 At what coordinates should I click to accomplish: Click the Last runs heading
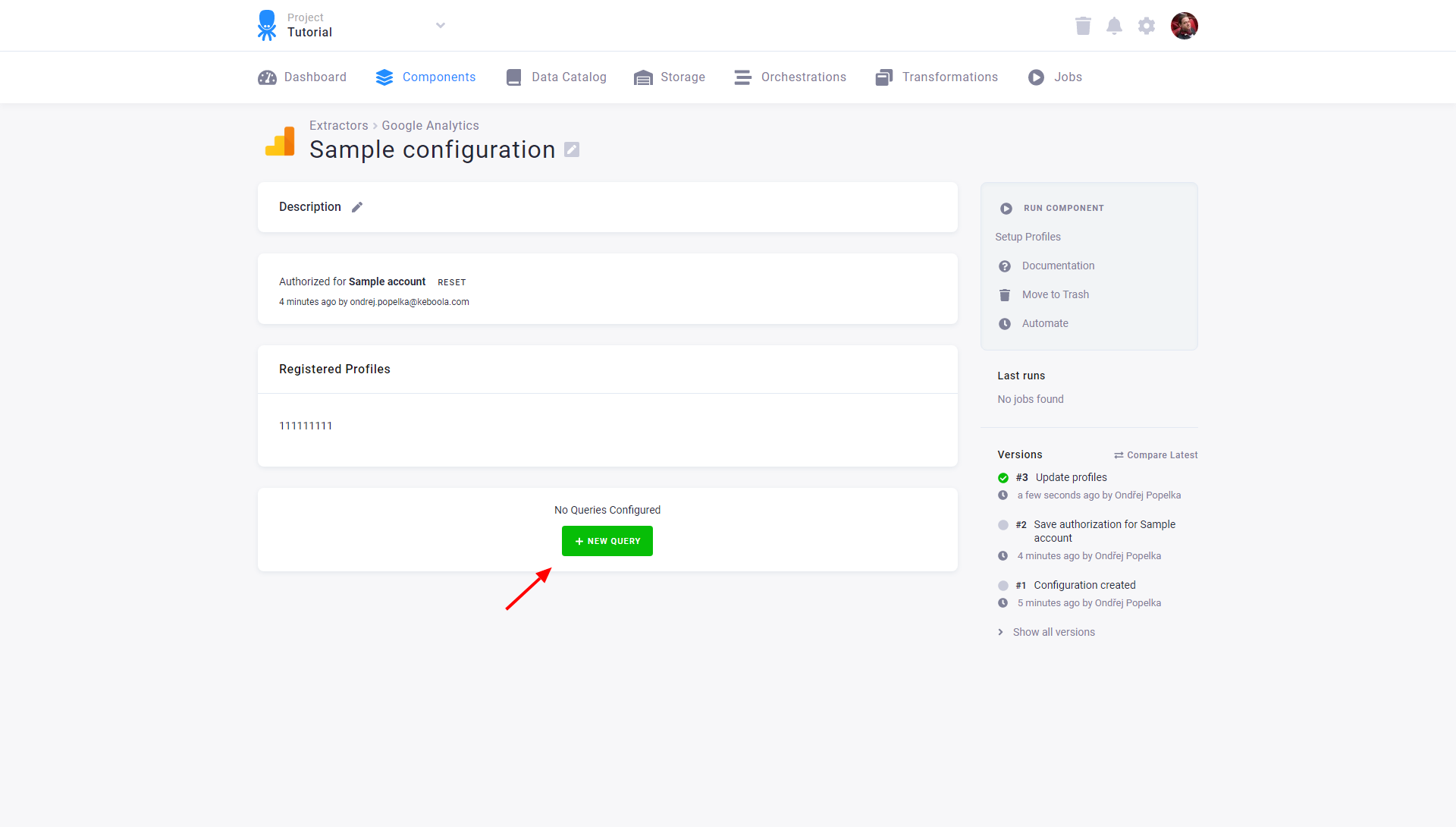coord(1021,376)
